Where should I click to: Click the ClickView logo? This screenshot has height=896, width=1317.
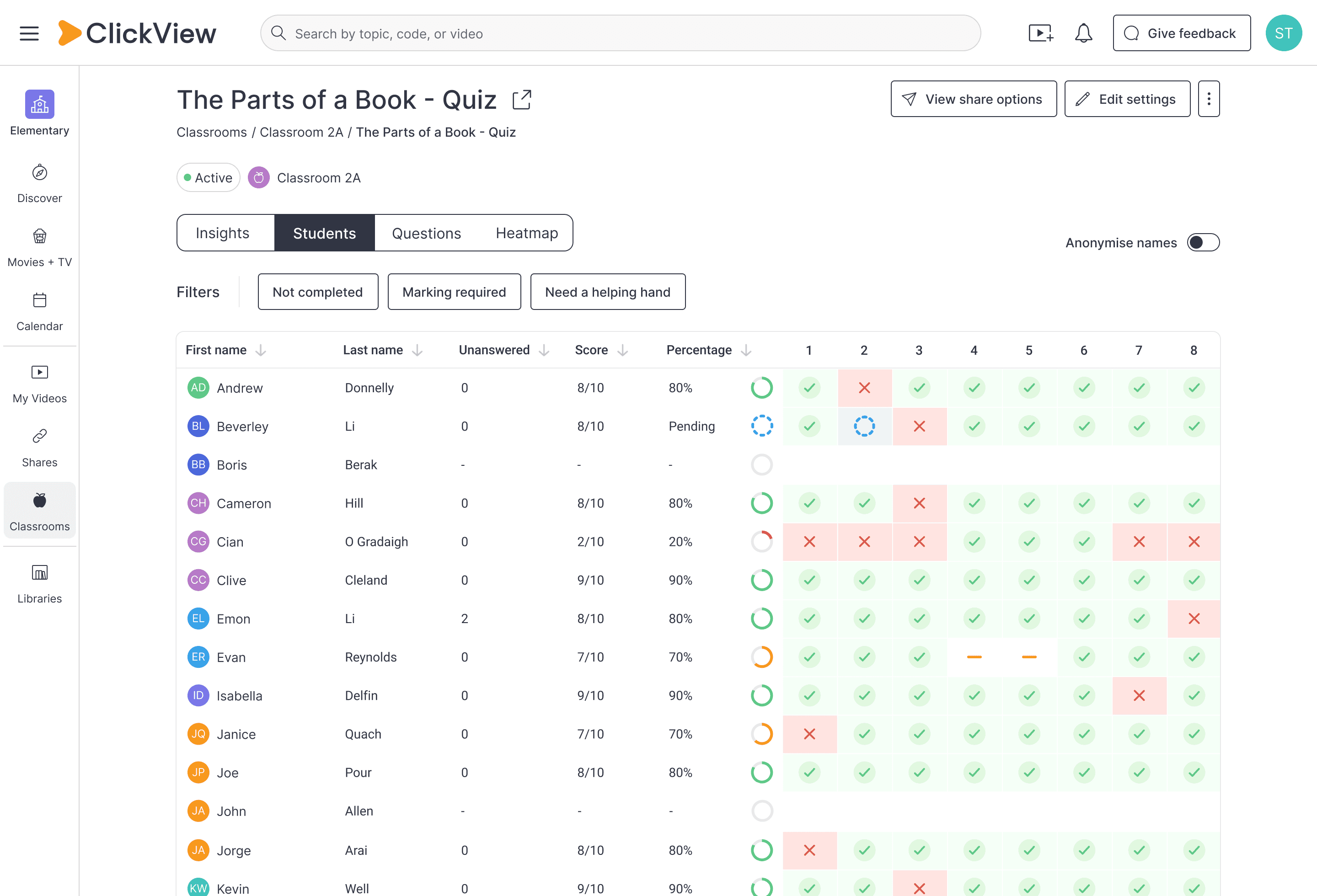(x=137, y=33)
